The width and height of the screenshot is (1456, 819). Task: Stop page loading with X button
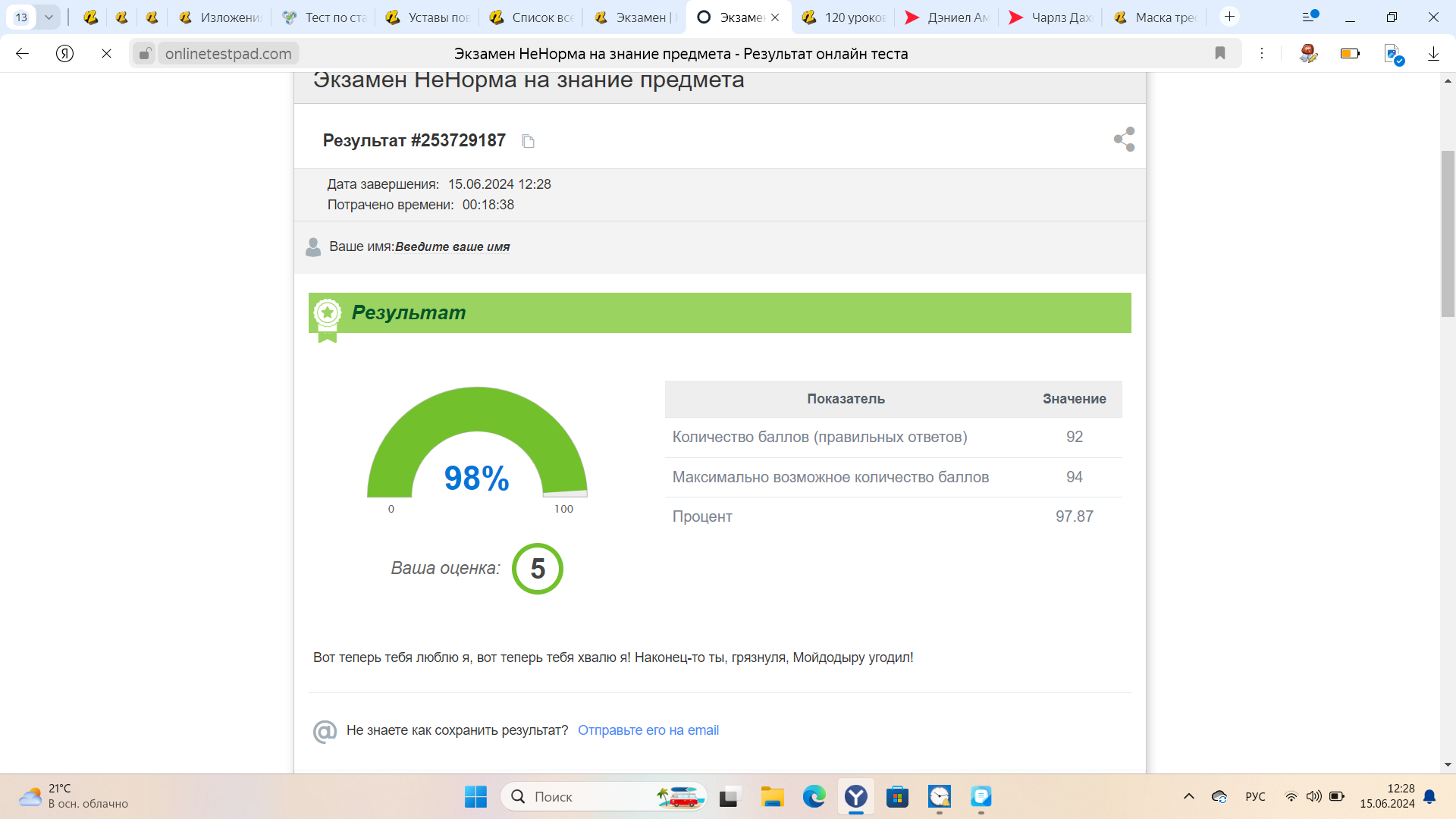coord(106,53)
